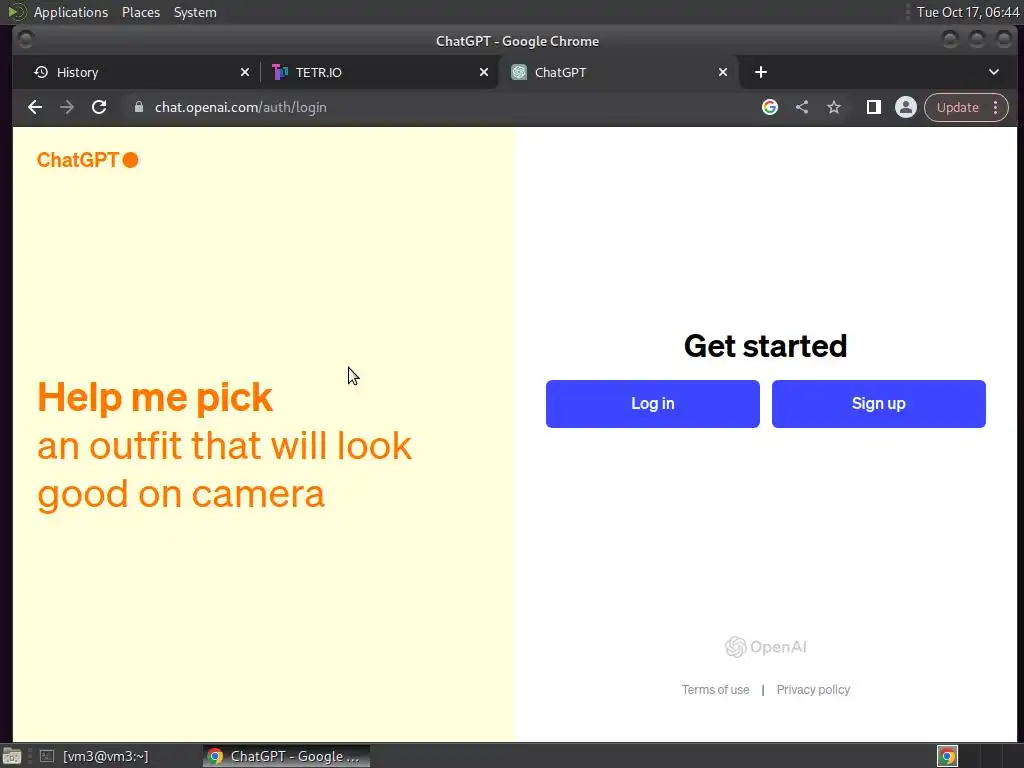Click the Sign up button

(878, 404)
